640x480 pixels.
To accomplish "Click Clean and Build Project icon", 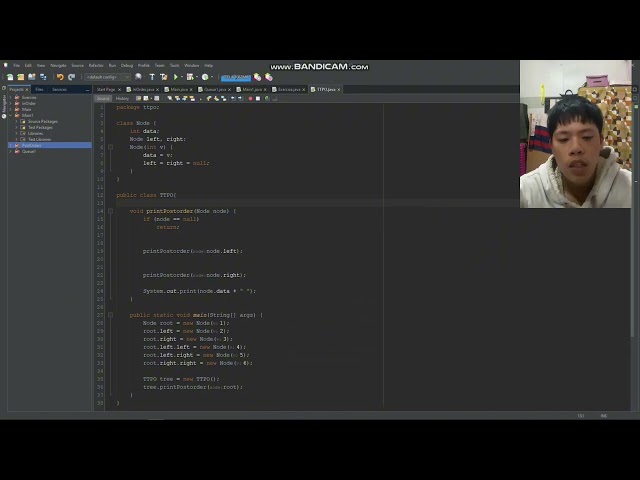I will (163, 77).
